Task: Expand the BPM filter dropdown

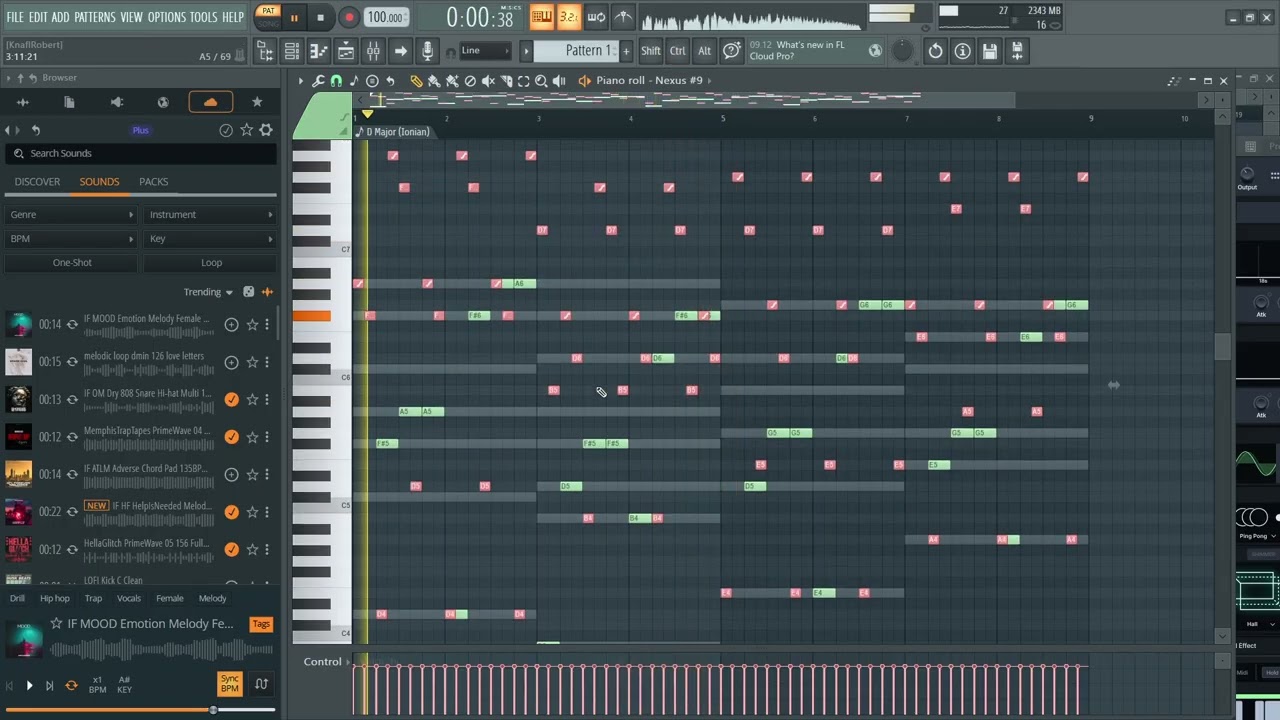Action: pyautogui.click(x=72, y=239)
